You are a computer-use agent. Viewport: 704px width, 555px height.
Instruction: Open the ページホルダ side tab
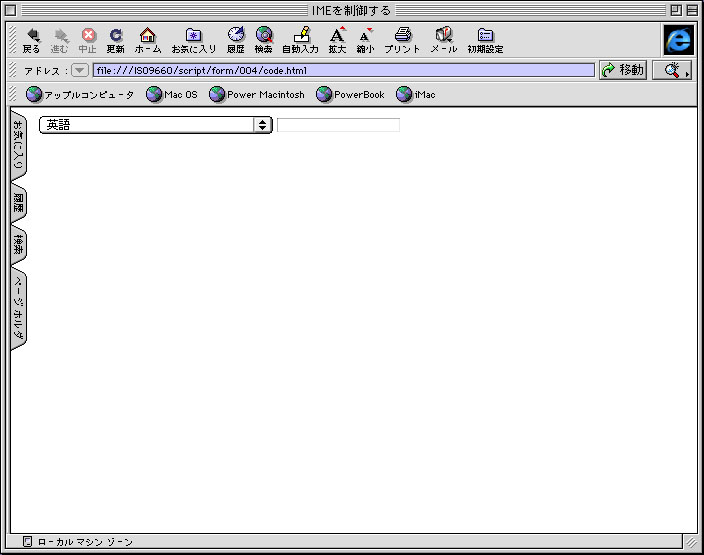coord(18,308)
